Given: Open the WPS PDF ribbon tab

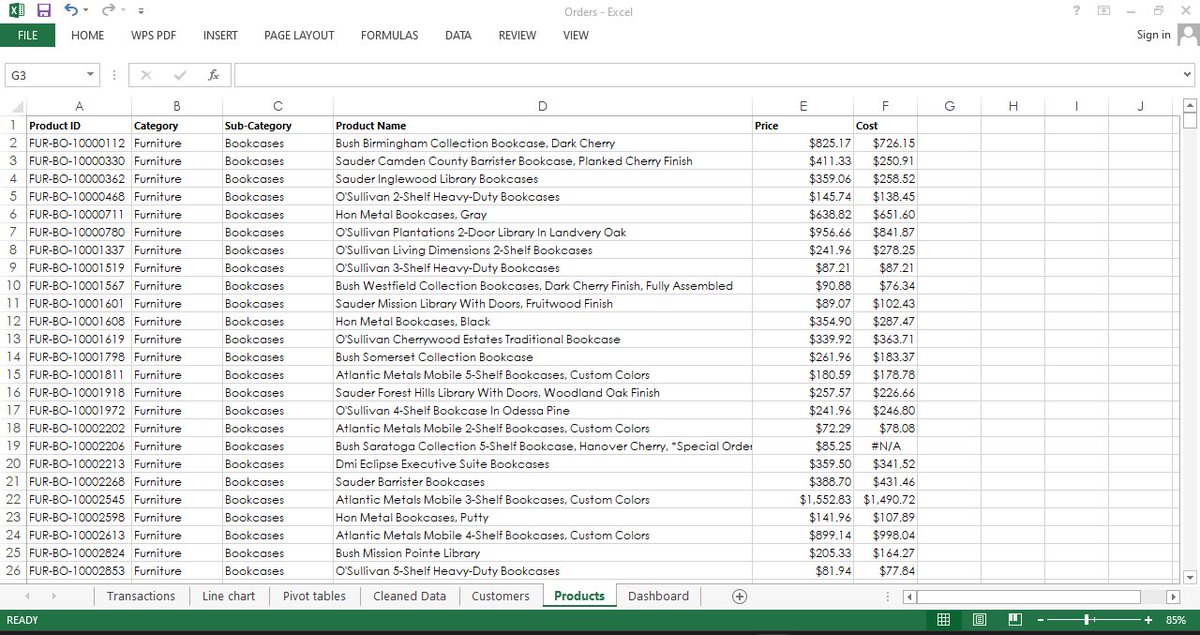Looking at the screenshot, I should [154, 35].
